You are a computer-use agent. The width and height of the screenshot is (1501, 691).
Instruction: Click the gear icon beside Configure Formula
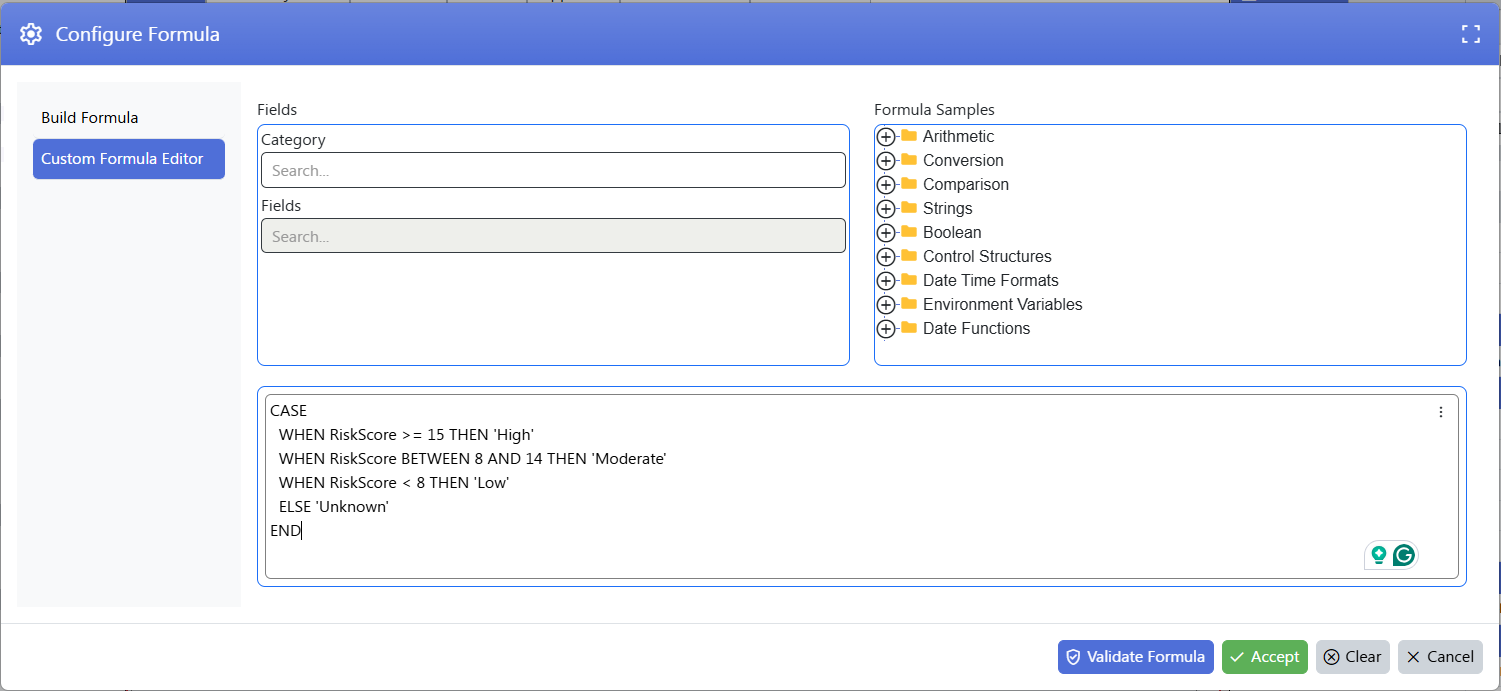[31, 34]
